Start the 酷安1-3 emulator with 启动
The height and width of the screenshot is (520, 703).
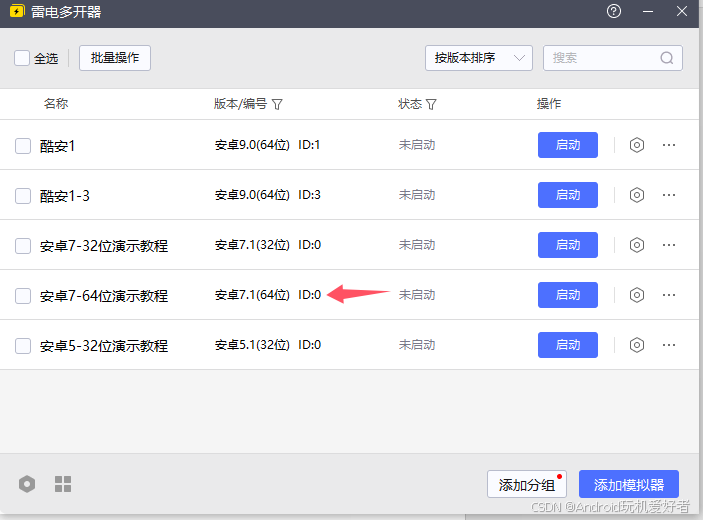[x=568, y=195]
